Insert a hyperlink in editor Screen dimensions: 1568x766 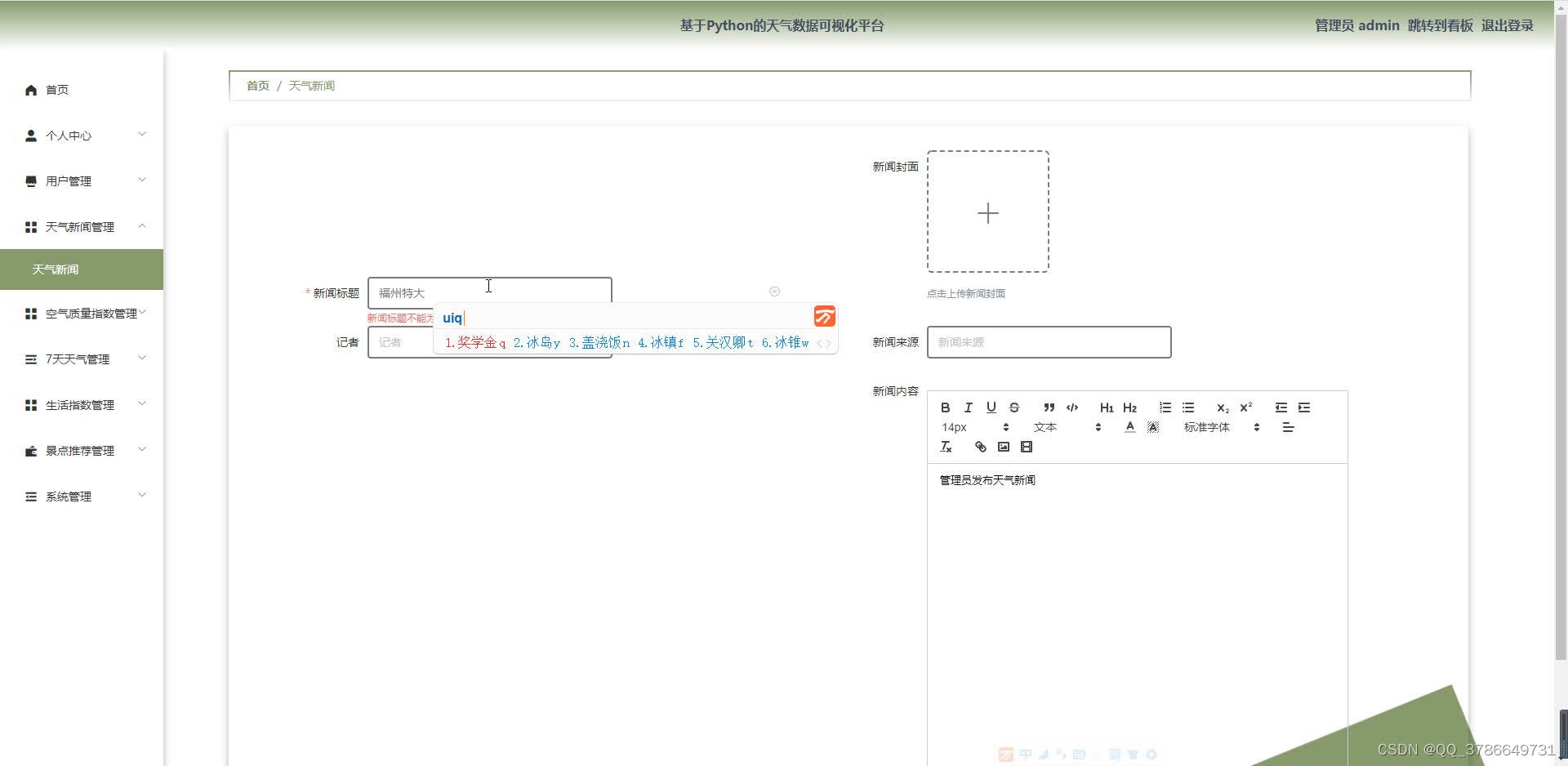coord(980,447)
